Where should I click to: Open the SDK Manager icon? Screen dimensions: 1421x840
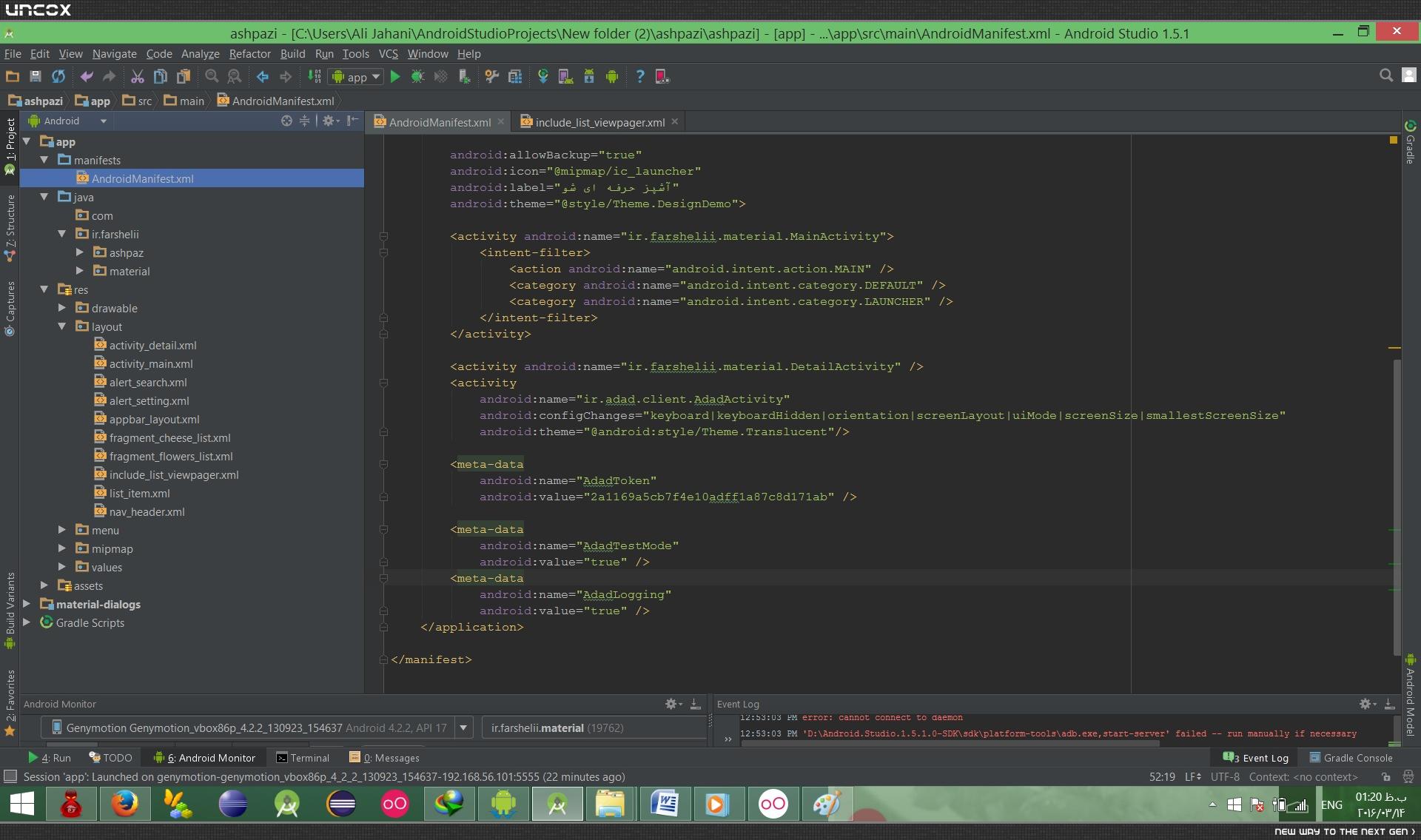589,76
